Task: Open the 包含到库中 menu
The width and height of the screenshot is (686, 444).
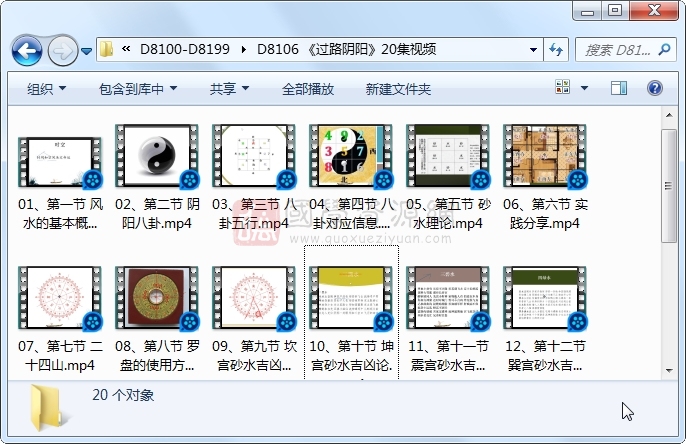Action: point(137,89)
